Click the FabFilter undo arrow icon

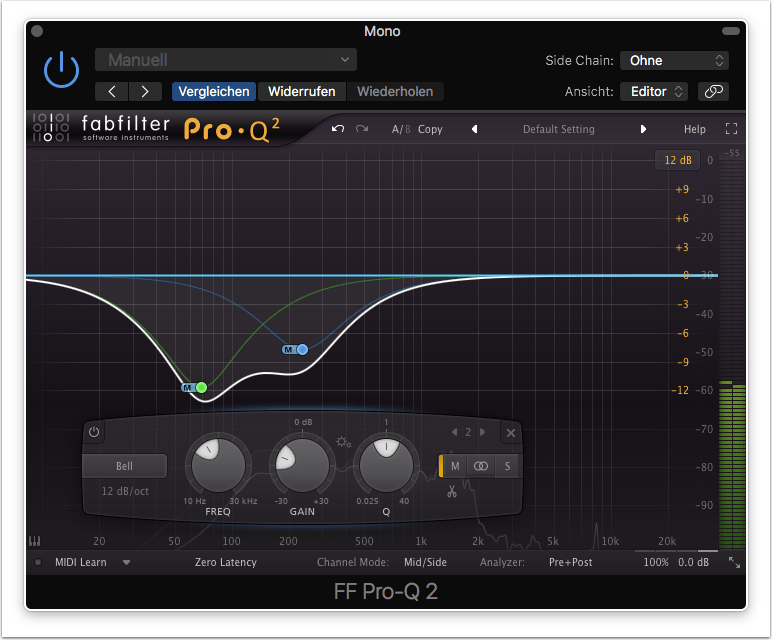tap(338, 129)
